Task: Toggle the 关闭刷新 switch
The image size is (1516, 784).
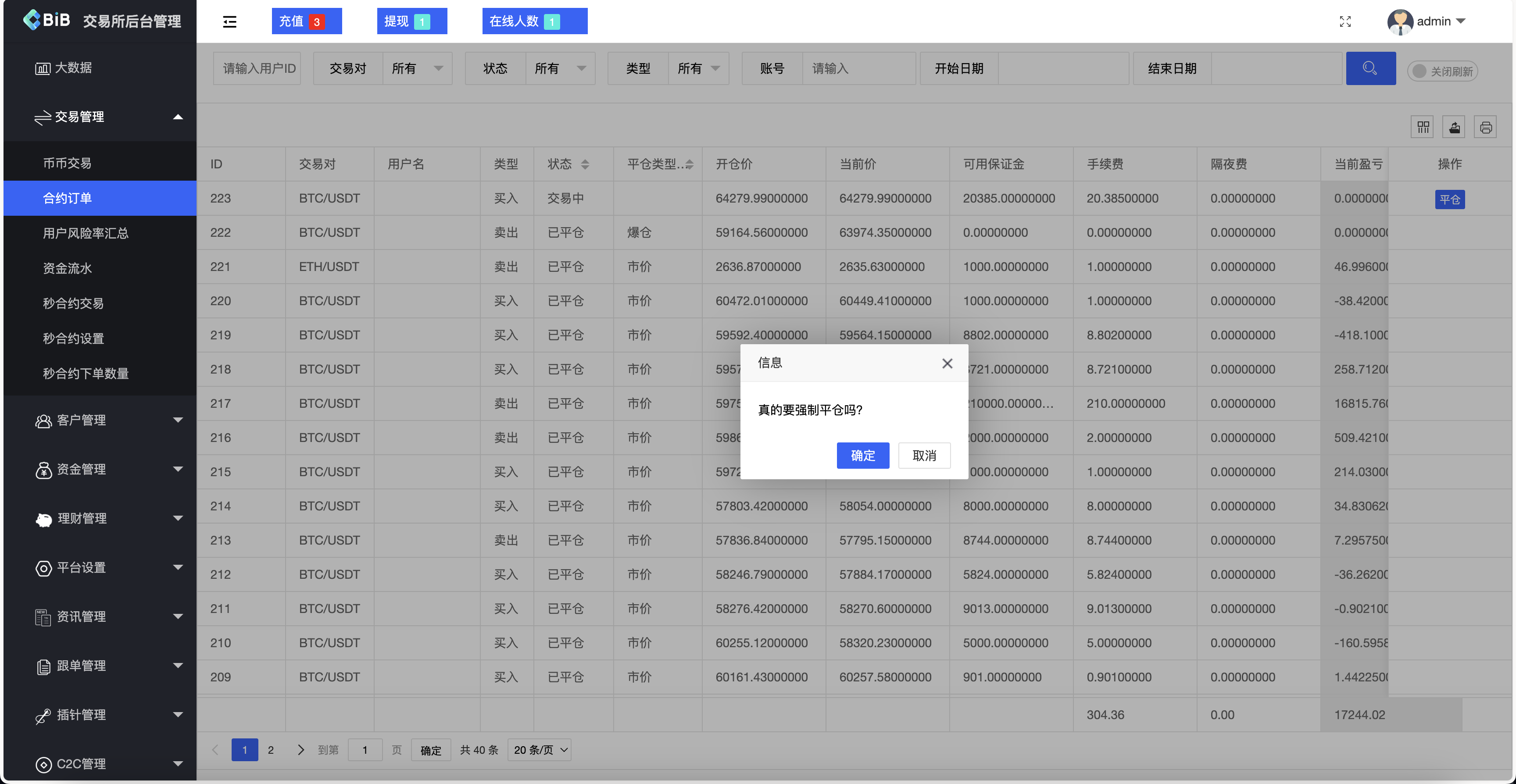Action: [1442, 71]
